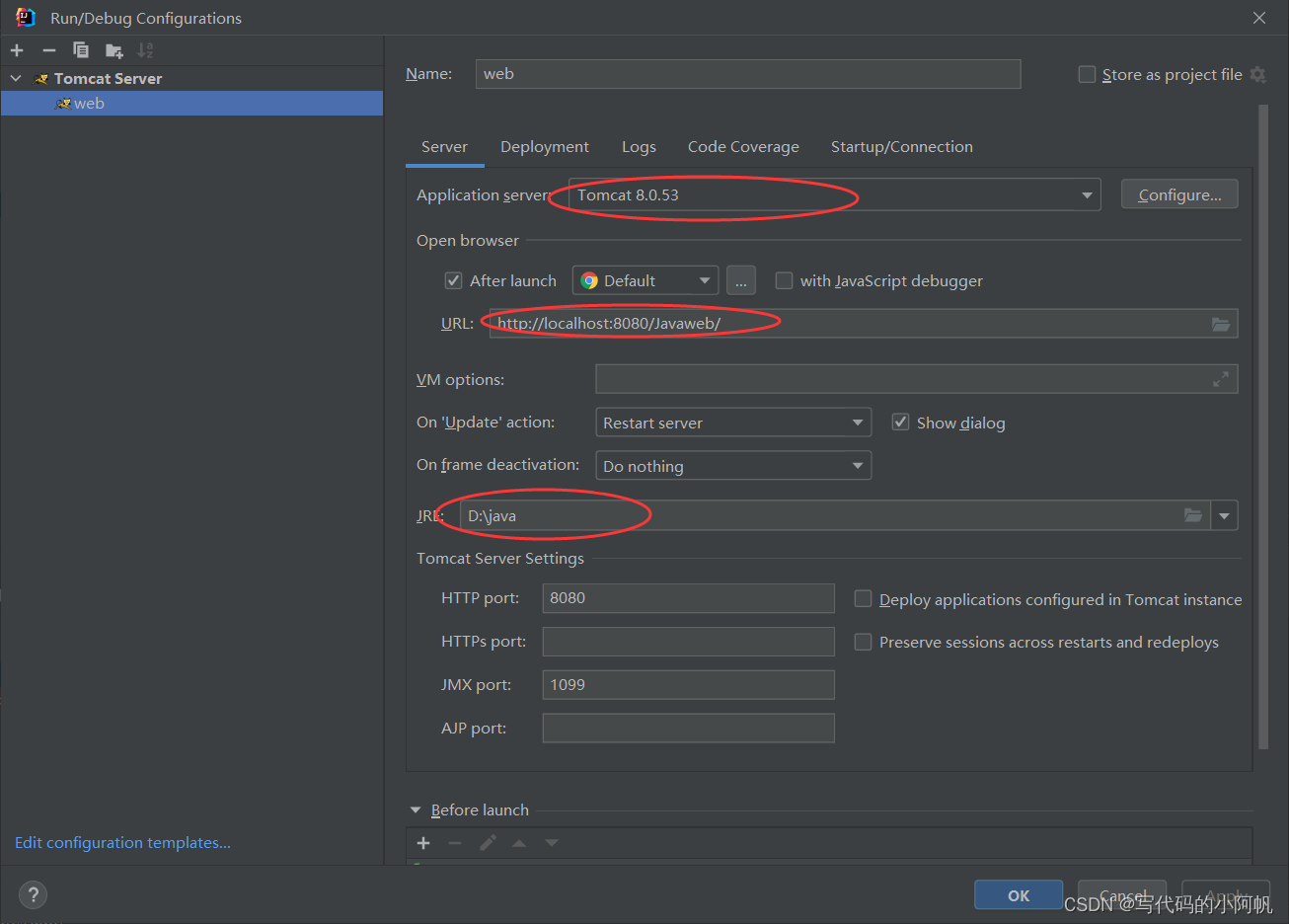Expand the VM options field editor
The image size is (1289, 924).
[x=1221, y=379]
